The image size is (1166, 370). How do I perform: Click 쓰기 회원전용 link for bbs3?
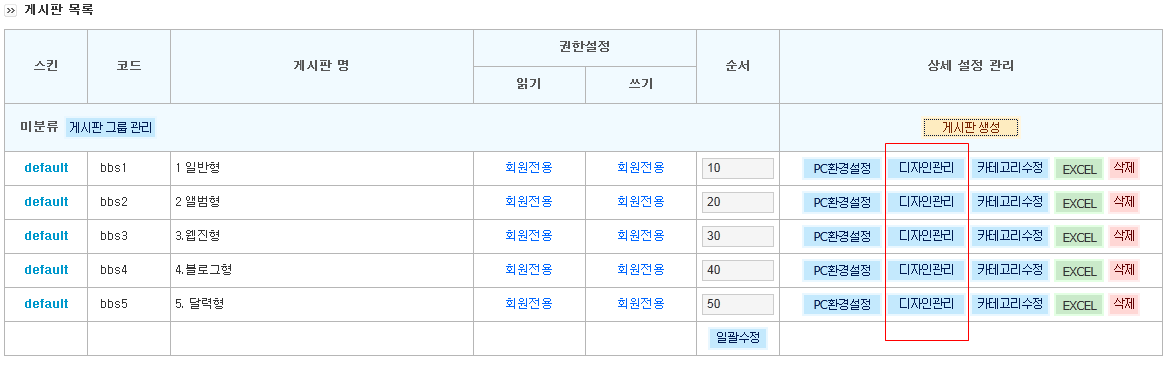[641, 236]
